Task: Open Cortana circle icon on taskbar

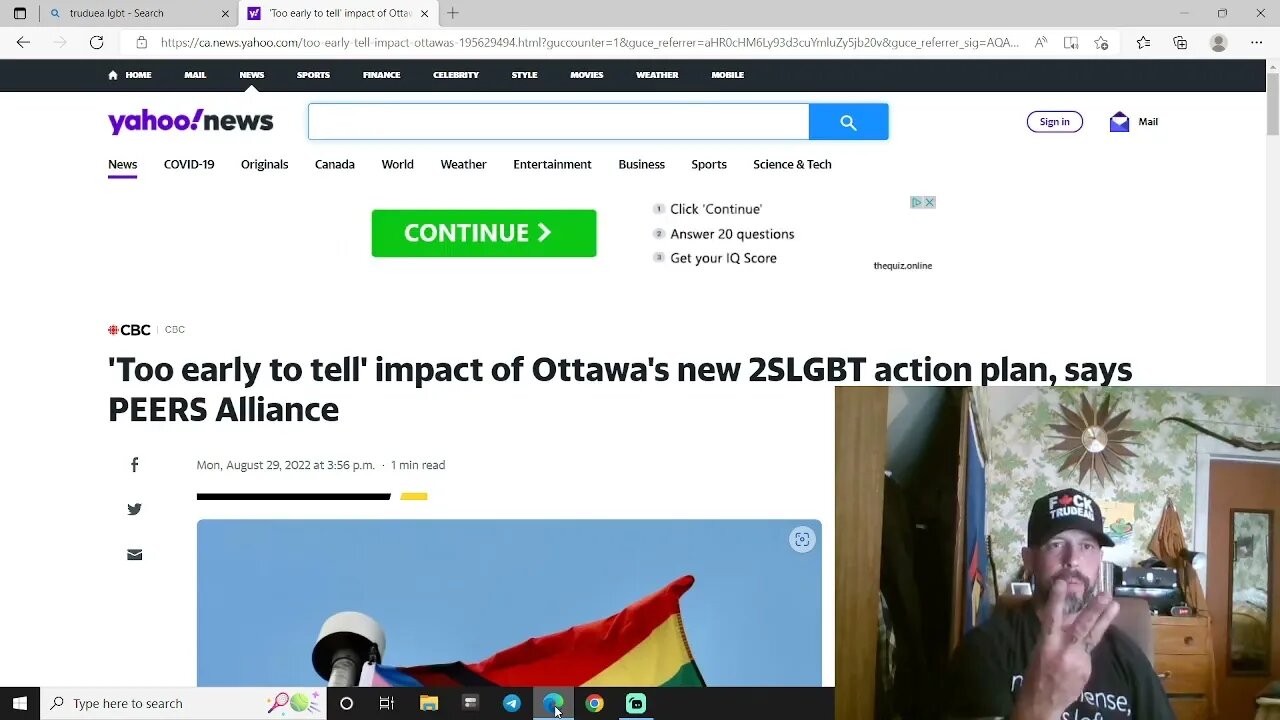Action: click(346, 703)
